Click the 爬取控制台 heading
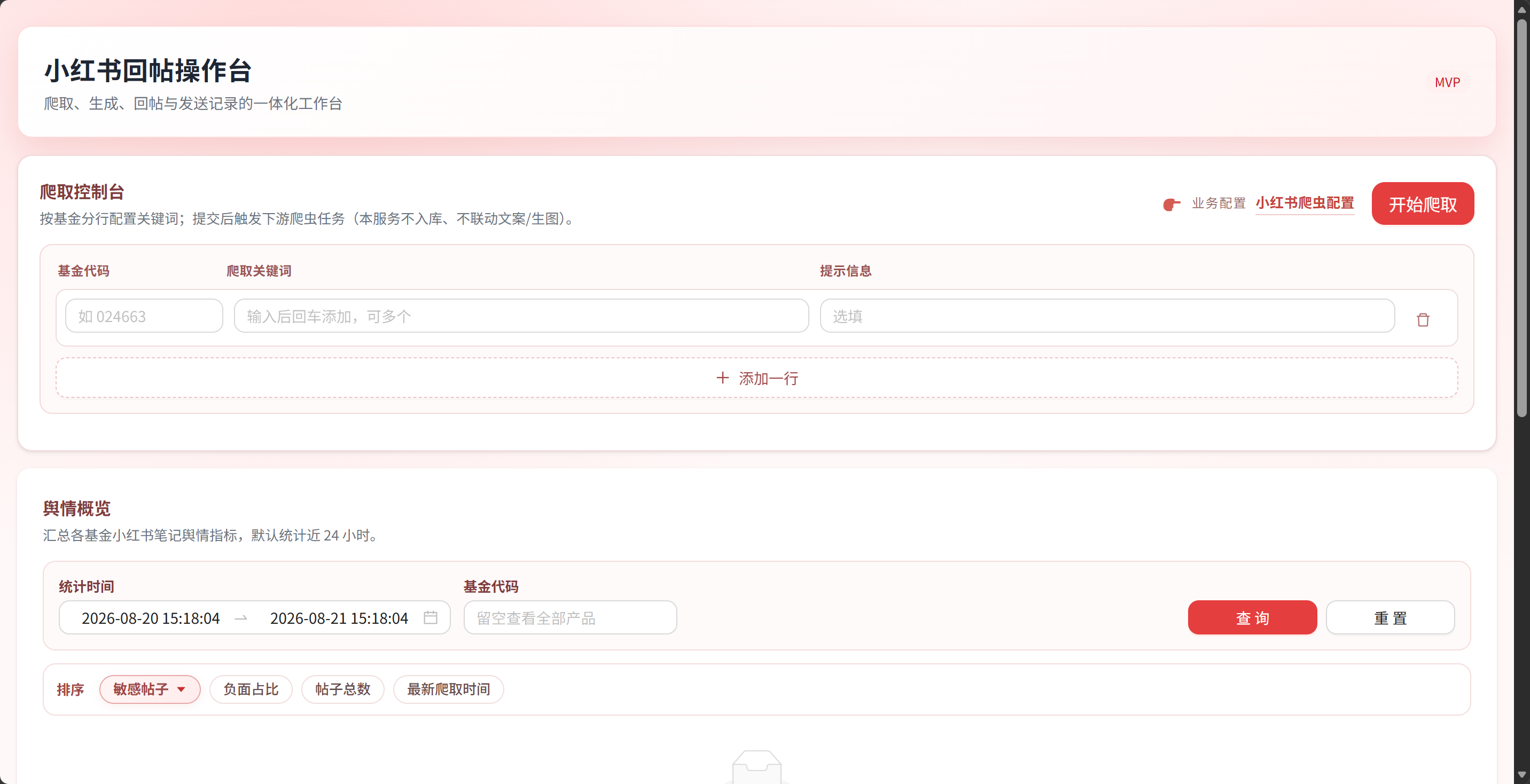 pyautogui.click(x=82, y=192)
